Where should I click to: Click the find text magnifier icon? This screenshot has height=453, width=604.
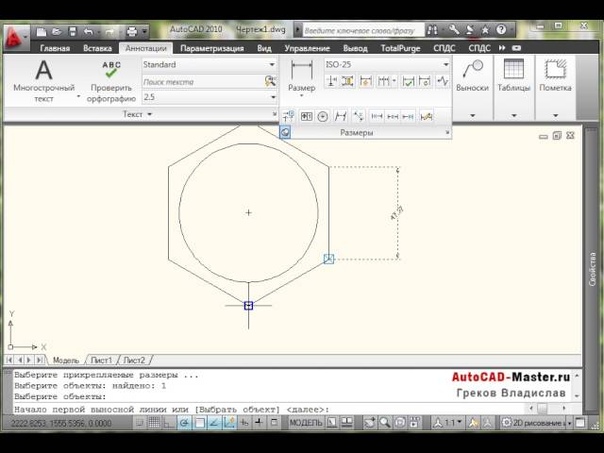[x=270, y=81]
